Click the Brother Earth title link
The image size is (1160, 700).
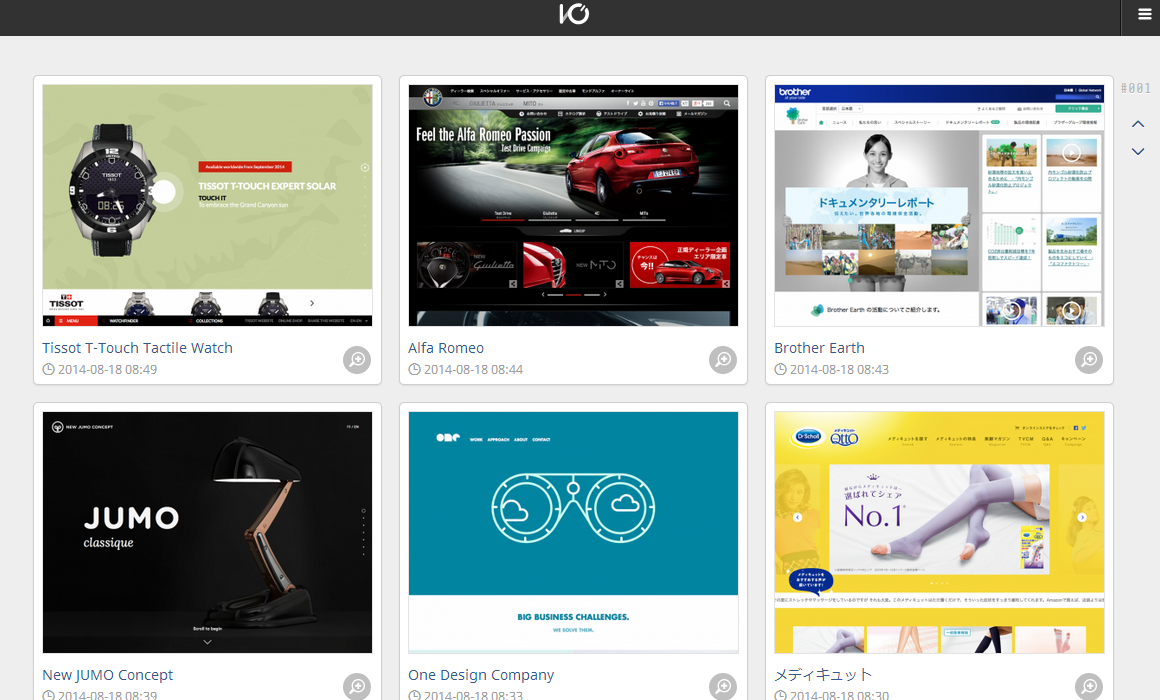(x=819, y=348)
